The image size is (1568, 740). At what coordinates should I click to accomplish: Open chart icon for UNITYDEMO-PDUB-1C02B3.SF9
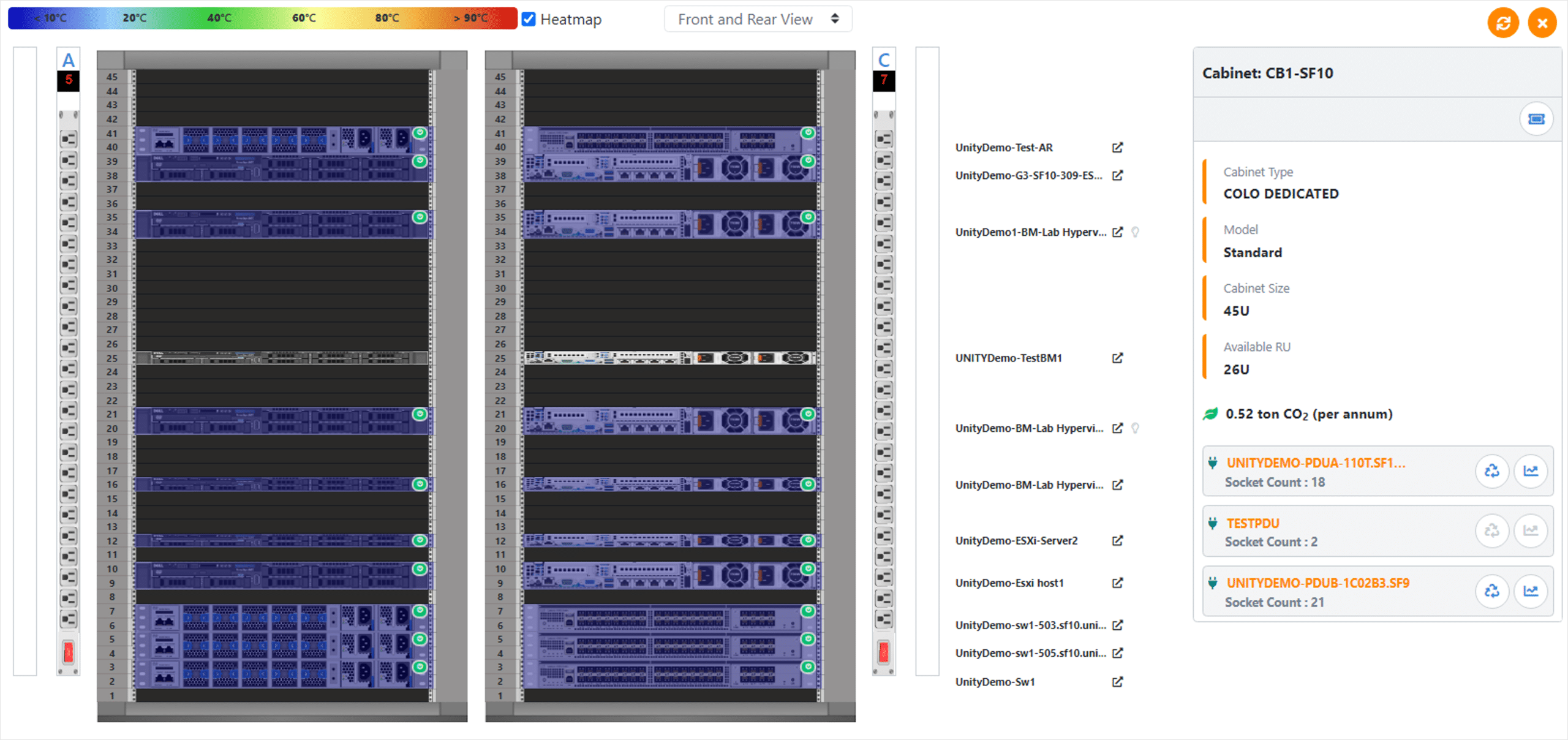pyautogui.click(x=1531, y=591)
